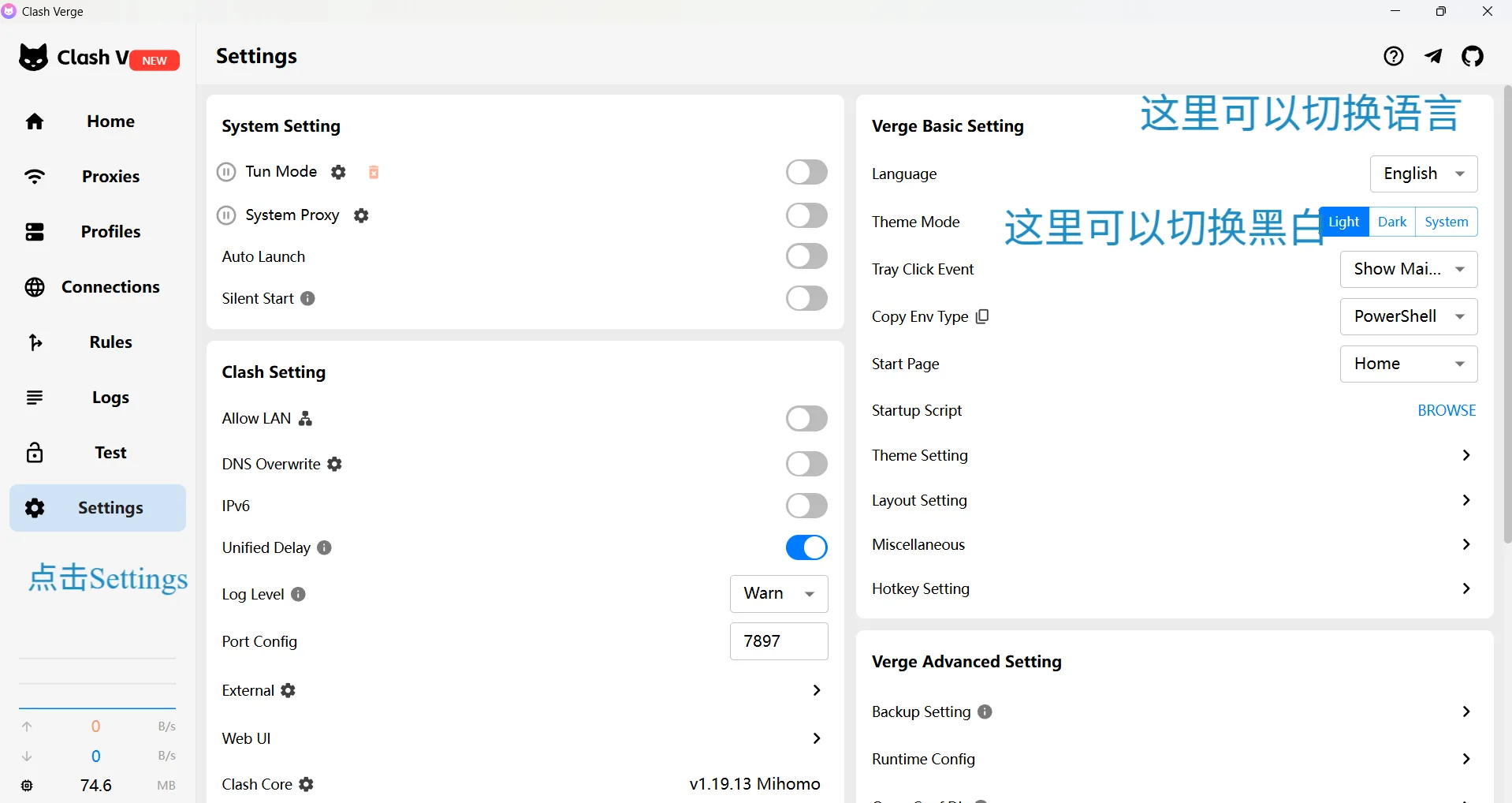1512x803 pixels.
Task: Open the GitHub repository icon
Action: (x=1473, y=56)
